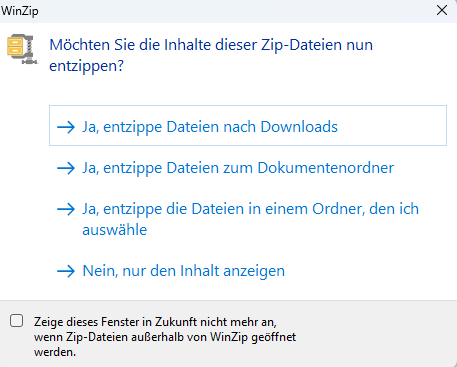Image resolution: width=457 pixels, height=367 pixels.
Task: Click the word 'auswähle' in the third option
Action: [x=115, y=230]
